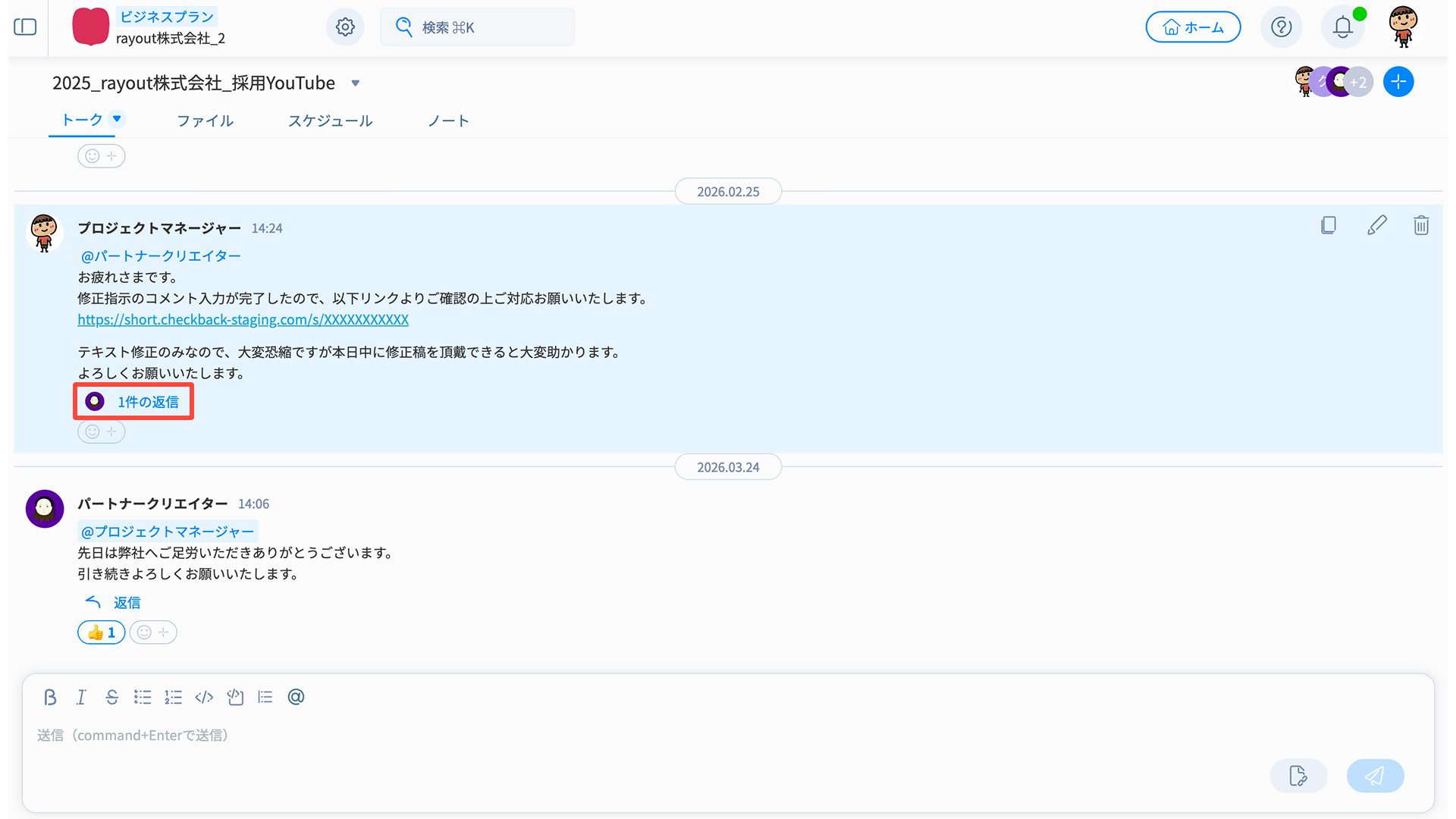
Task: Open the checkback-staging short link
Action: [243, 319]
